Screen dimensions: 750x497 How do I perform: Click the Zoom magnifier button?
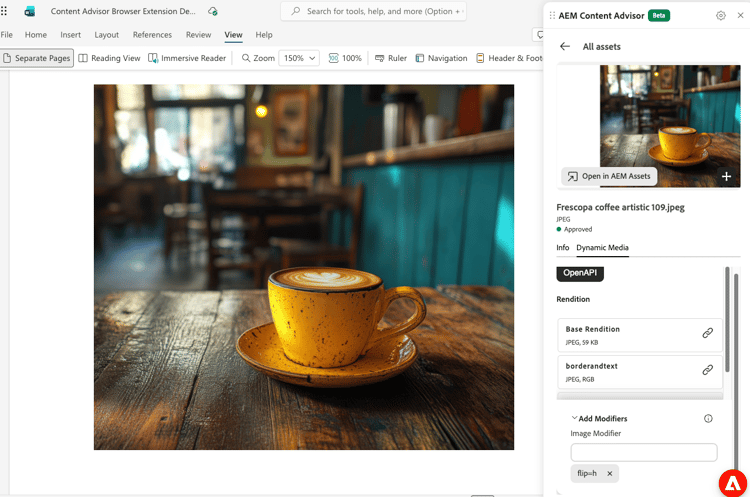pos(258,58)
